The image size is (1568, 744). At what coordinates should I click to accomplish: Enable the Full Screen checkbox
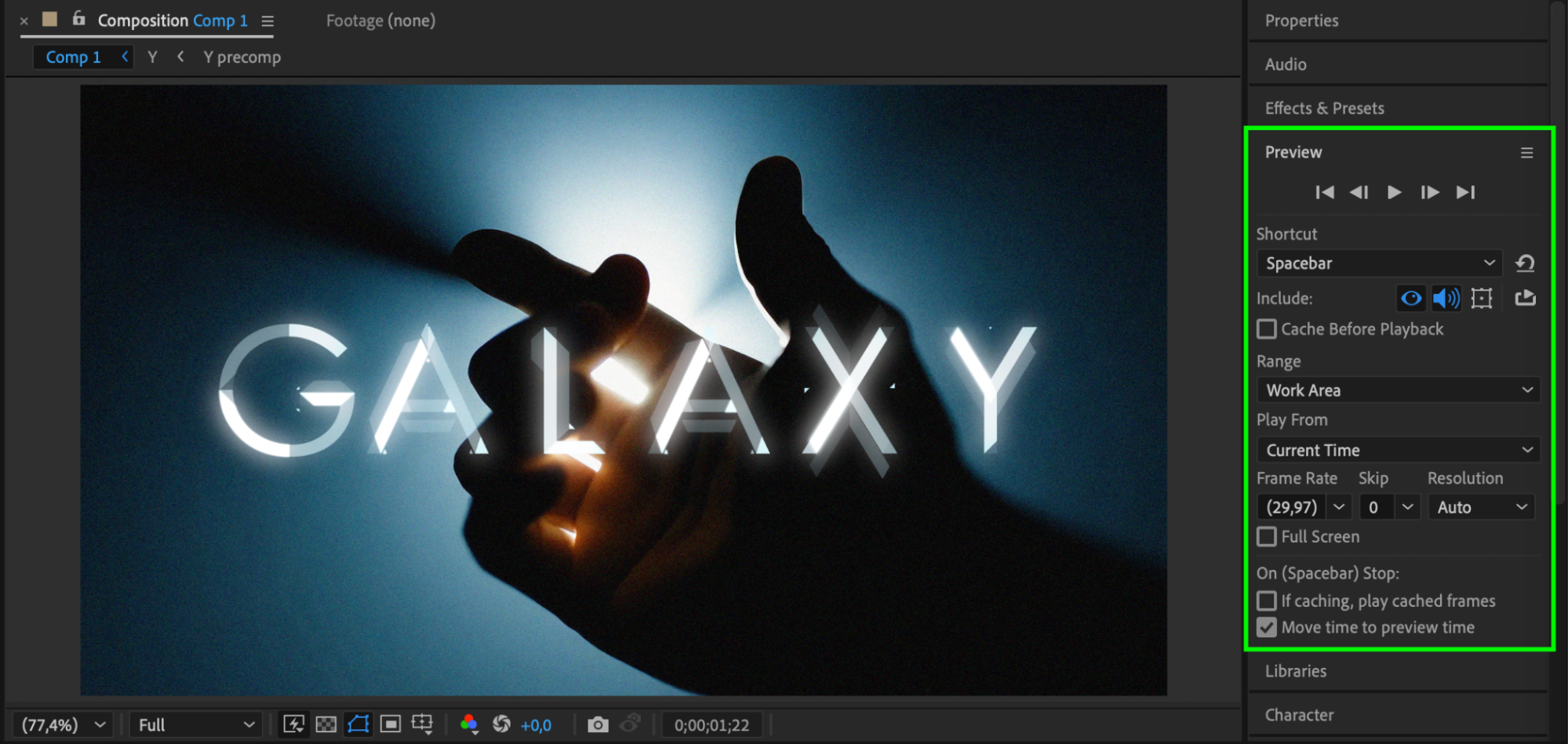pos(1267,537)
